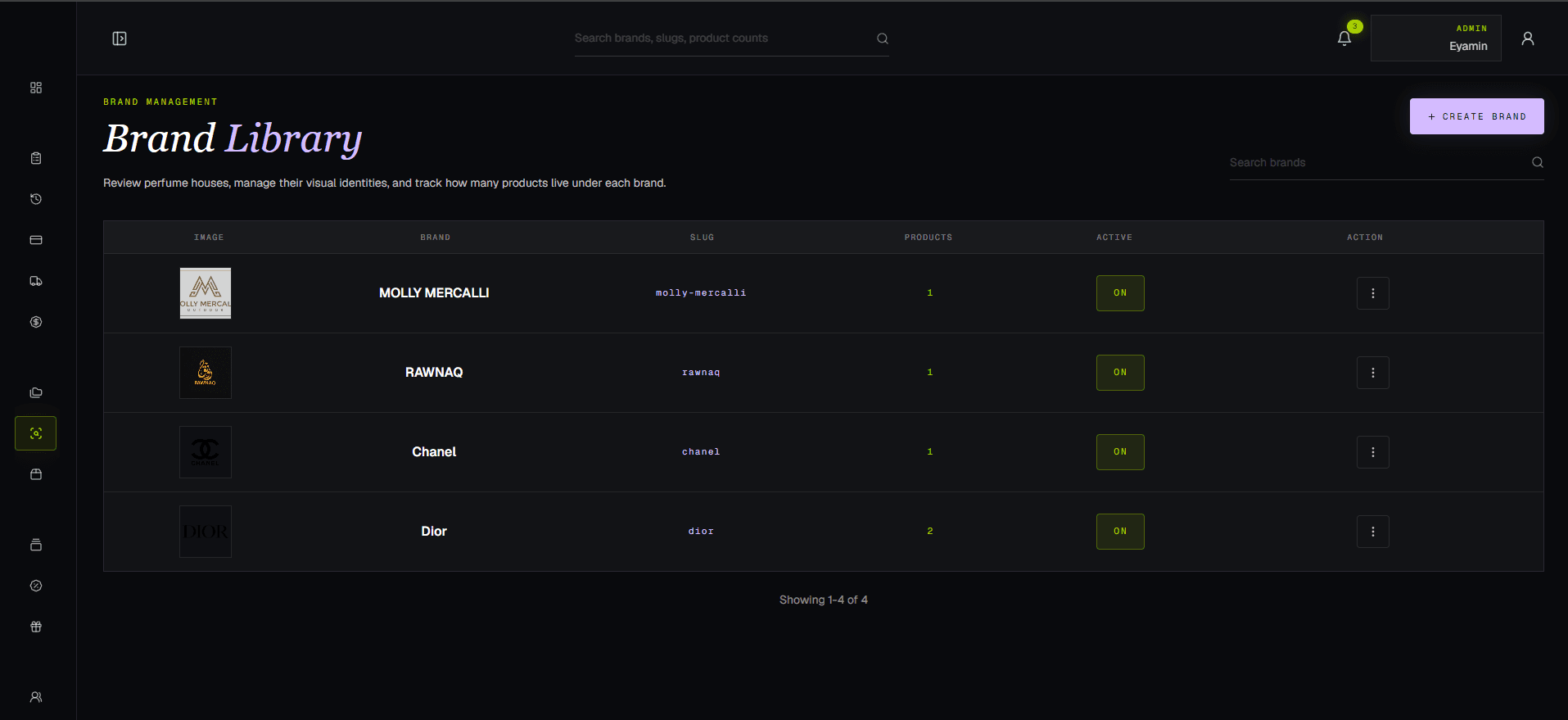Open the package box icon in sidebar

pos(36,474)
